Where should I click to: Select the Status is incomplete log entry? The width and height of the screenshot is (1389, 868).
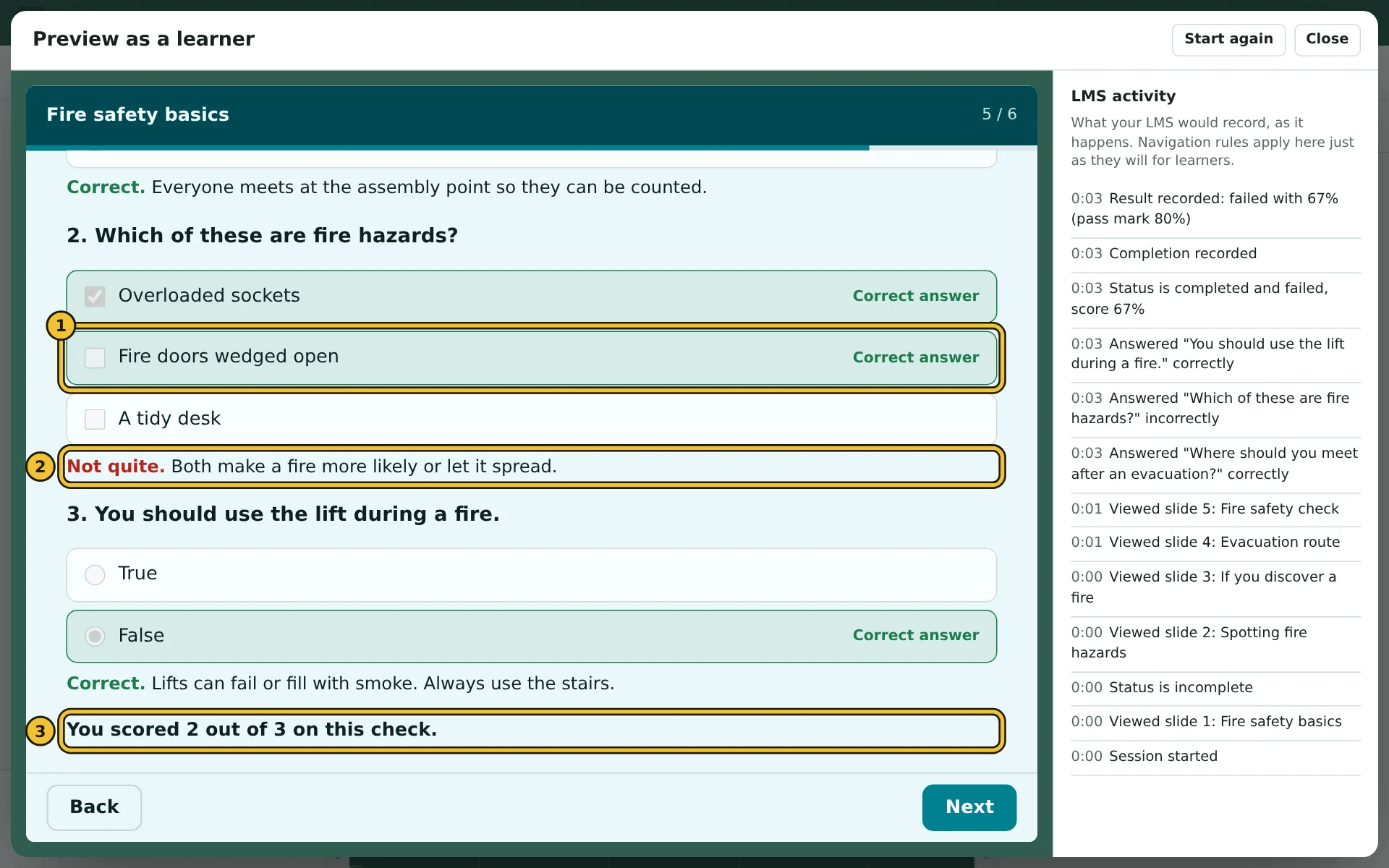[1215, 688]
